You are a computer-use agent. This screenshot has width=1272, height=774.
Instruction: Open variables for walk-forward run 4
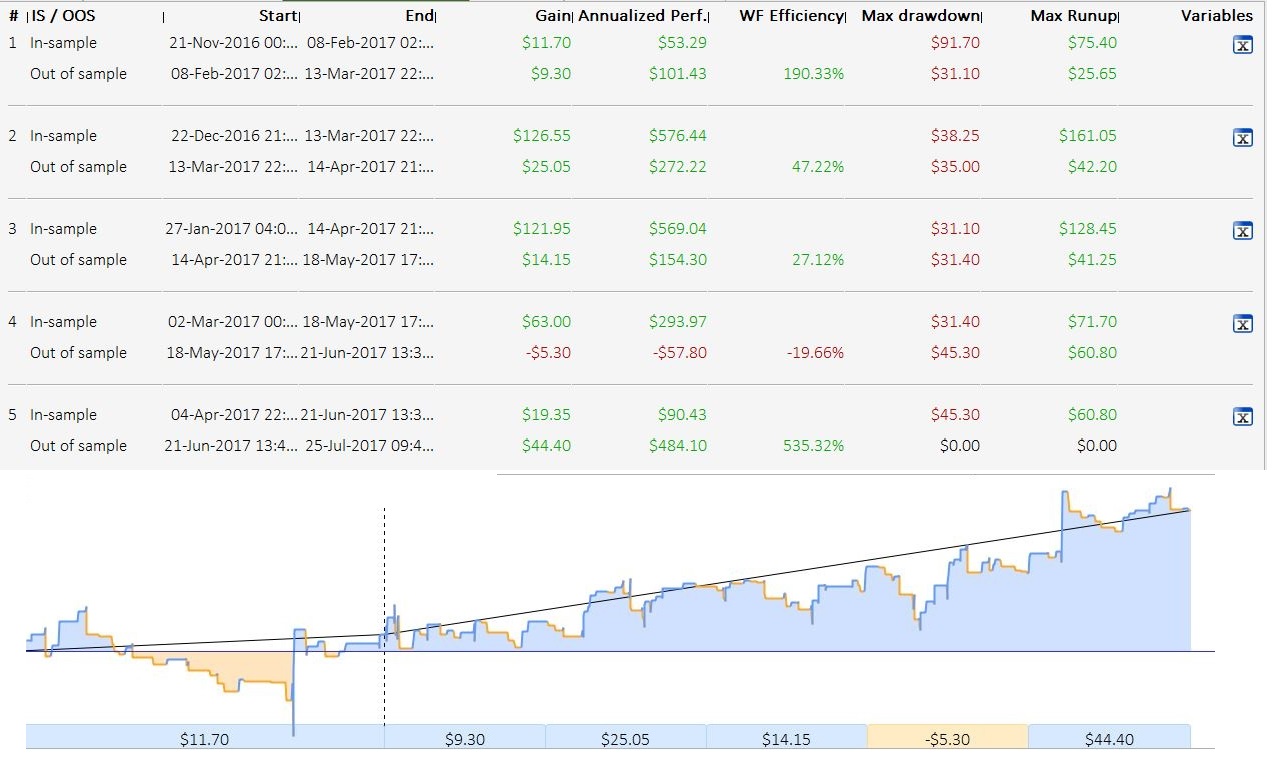pyautogui.click(x=1243, y=324)
